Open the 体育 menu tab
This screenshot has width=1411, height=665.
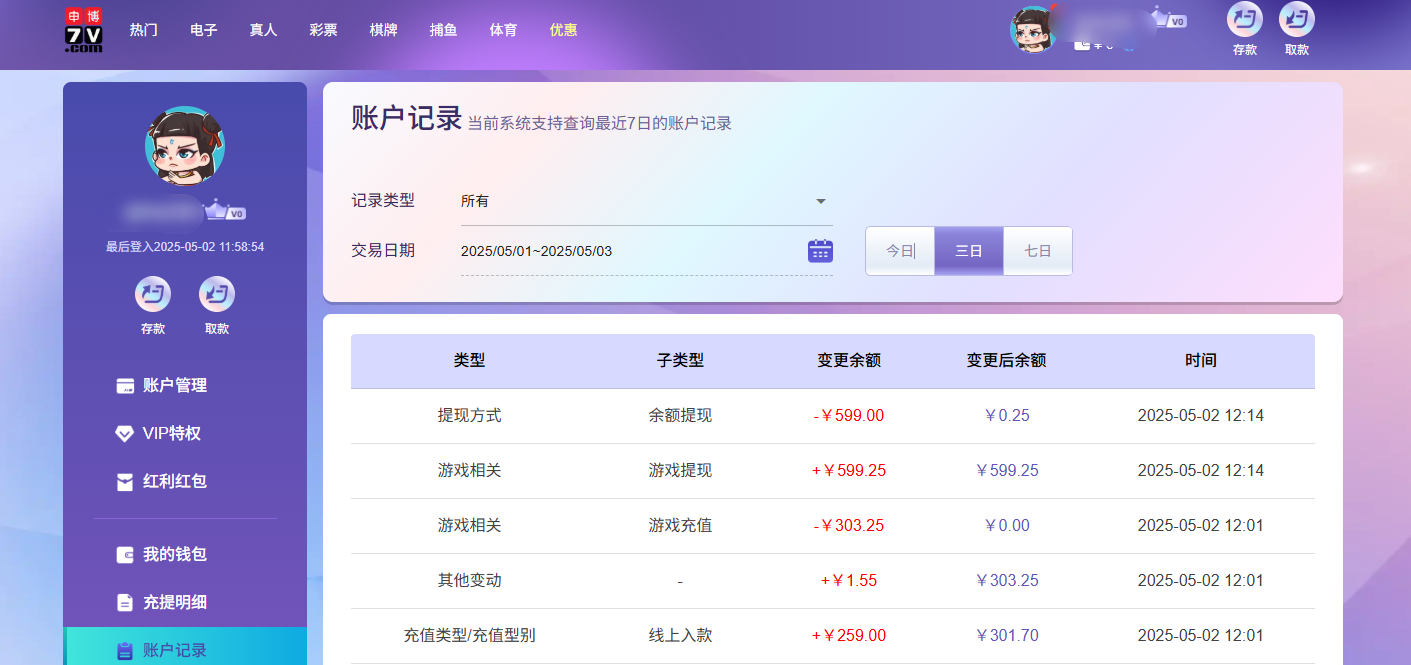coord(503,29)
